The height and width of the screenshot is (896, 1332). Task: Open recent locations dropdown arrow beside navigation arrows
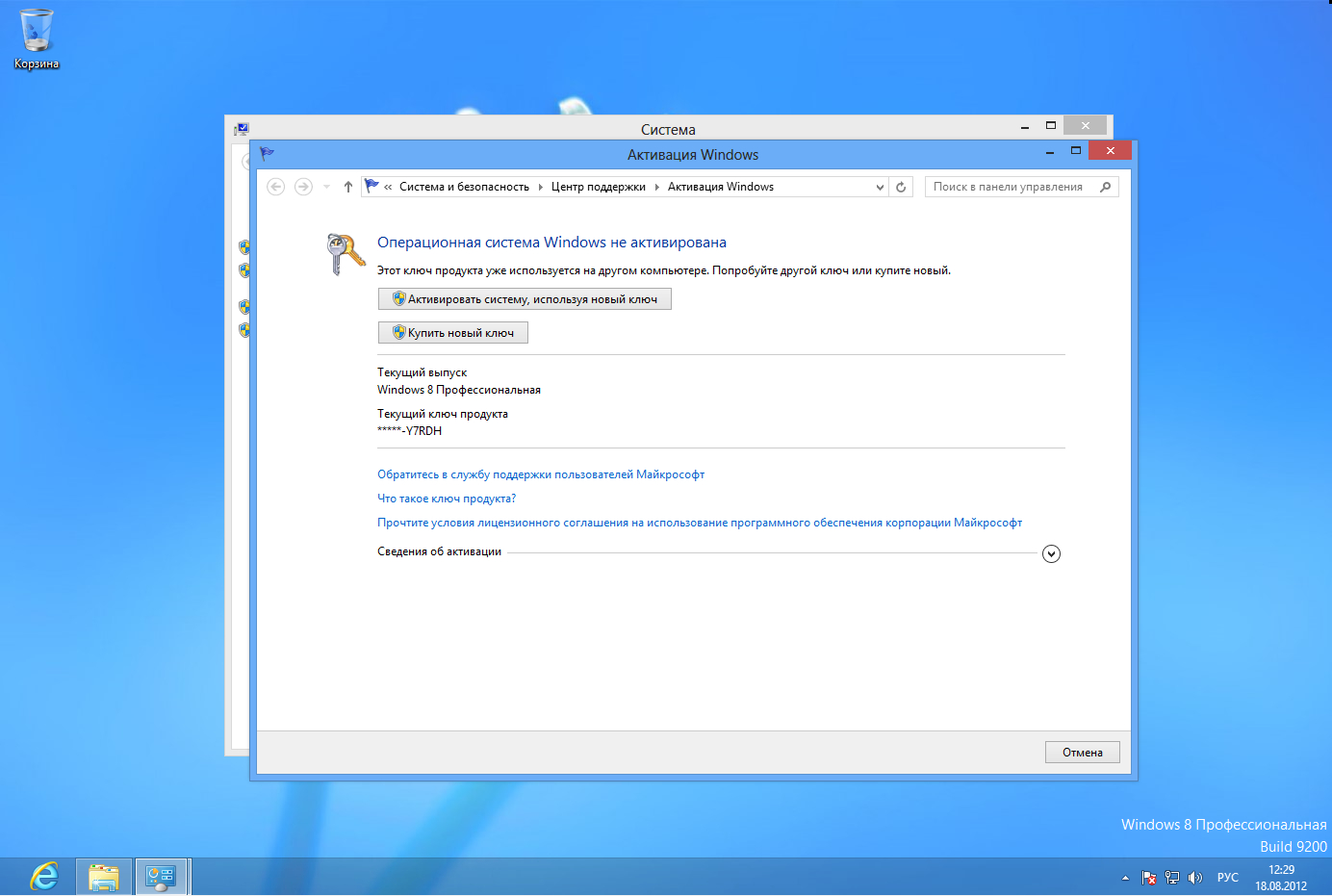pos(326,187)
